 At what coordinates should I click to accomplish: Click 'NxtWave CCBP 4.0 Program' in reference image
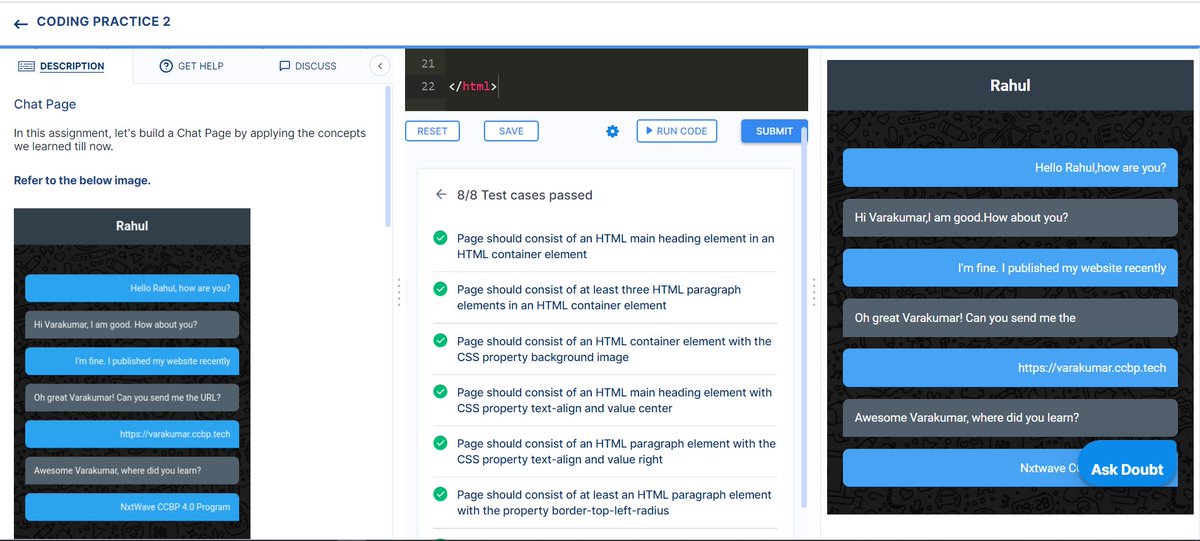click(175, 507)
